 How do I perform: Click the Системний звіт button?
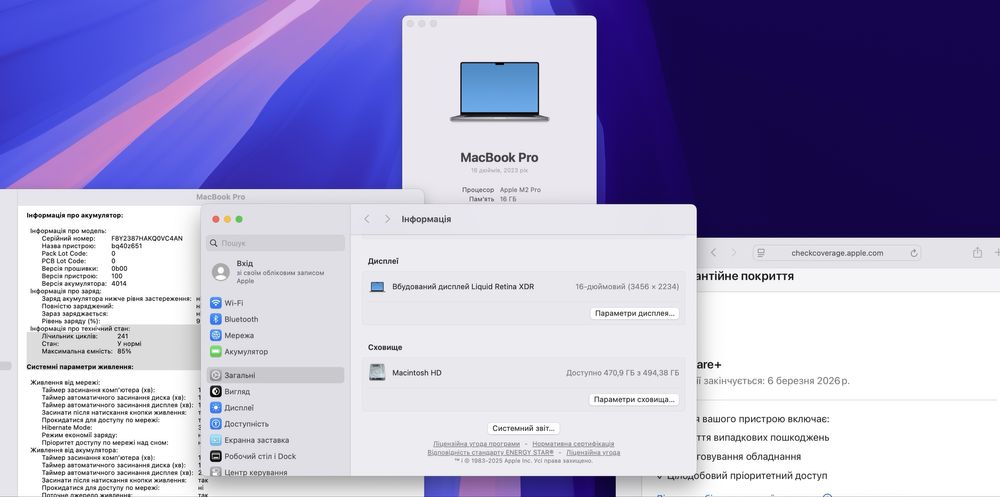coord(524,428)
